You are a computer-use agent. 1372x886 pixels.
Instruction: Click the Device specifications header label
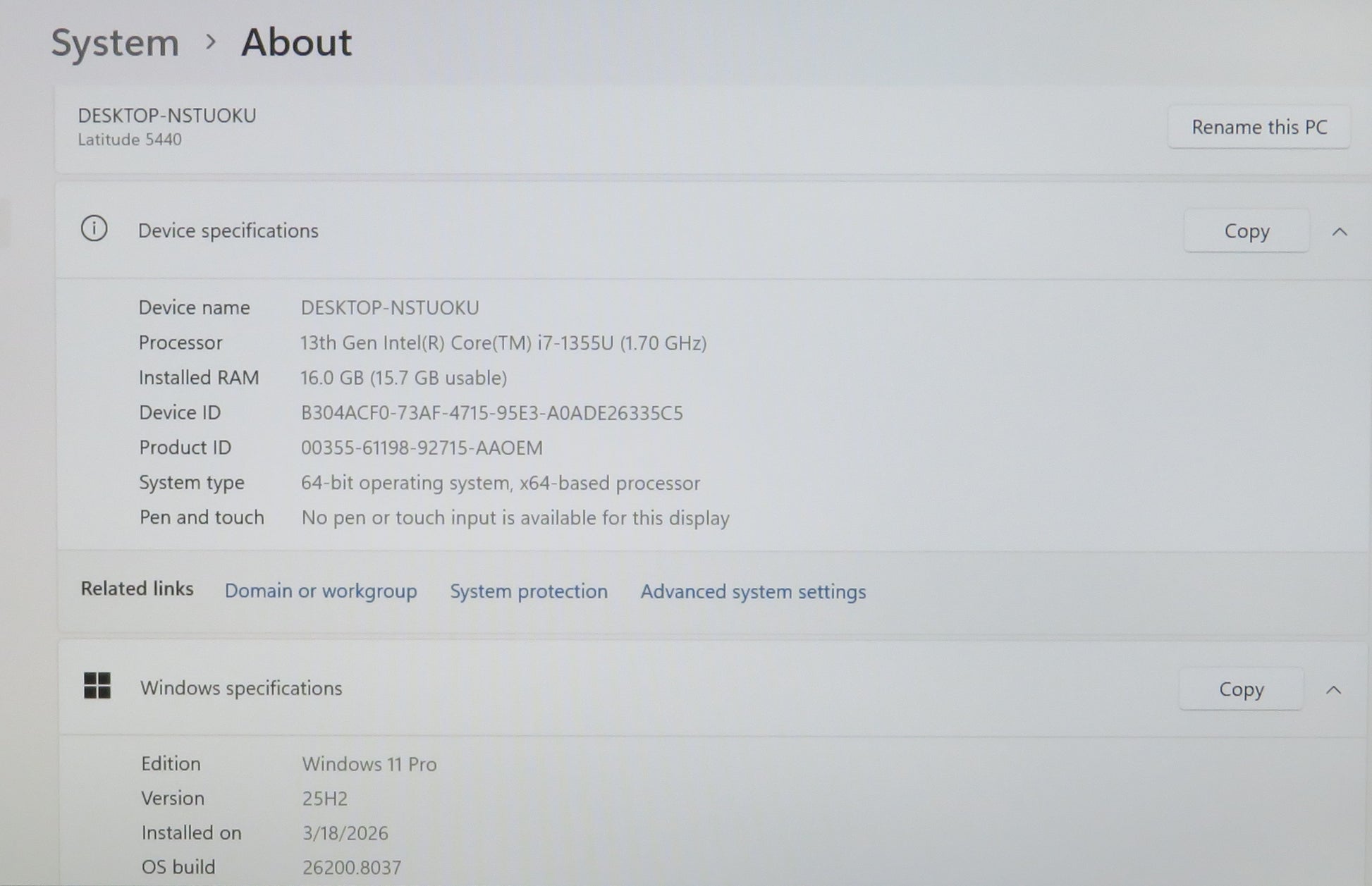point(228,231)
